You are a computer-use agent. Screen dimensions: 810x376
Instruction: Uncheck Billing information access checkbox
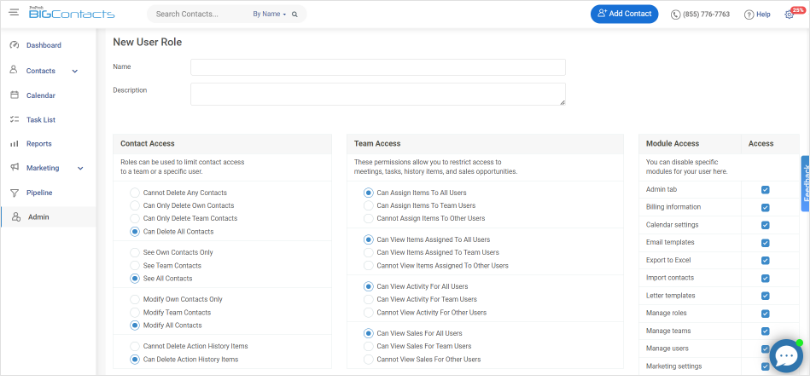coord(765,208)
